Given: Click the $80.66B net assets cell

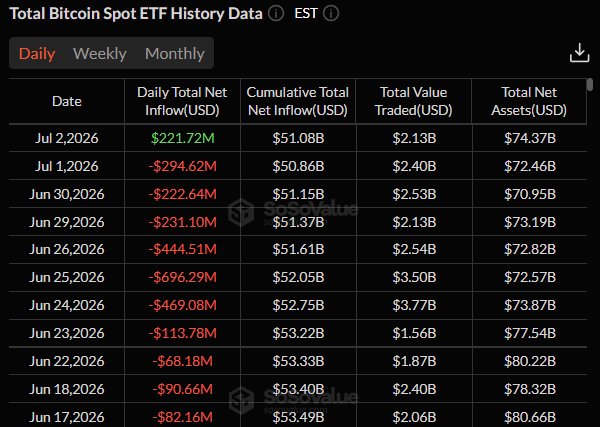Looking at the screenshot, I should click(x=530, y=417).
